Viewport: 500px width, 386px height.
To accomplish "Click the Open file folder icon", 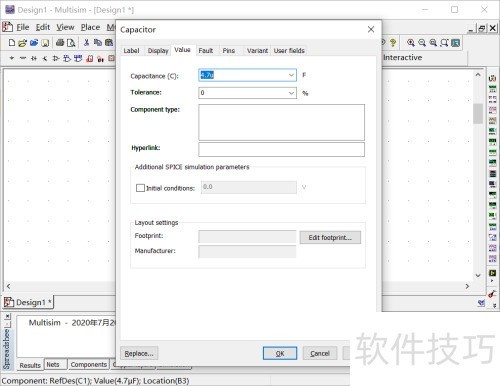I will [x=22, y=43].
